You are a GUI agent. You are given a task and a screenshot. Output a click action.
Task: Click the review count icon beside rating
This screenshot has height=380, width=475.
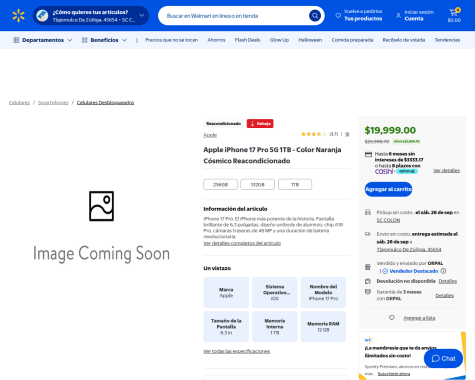(x=347, y=134)
